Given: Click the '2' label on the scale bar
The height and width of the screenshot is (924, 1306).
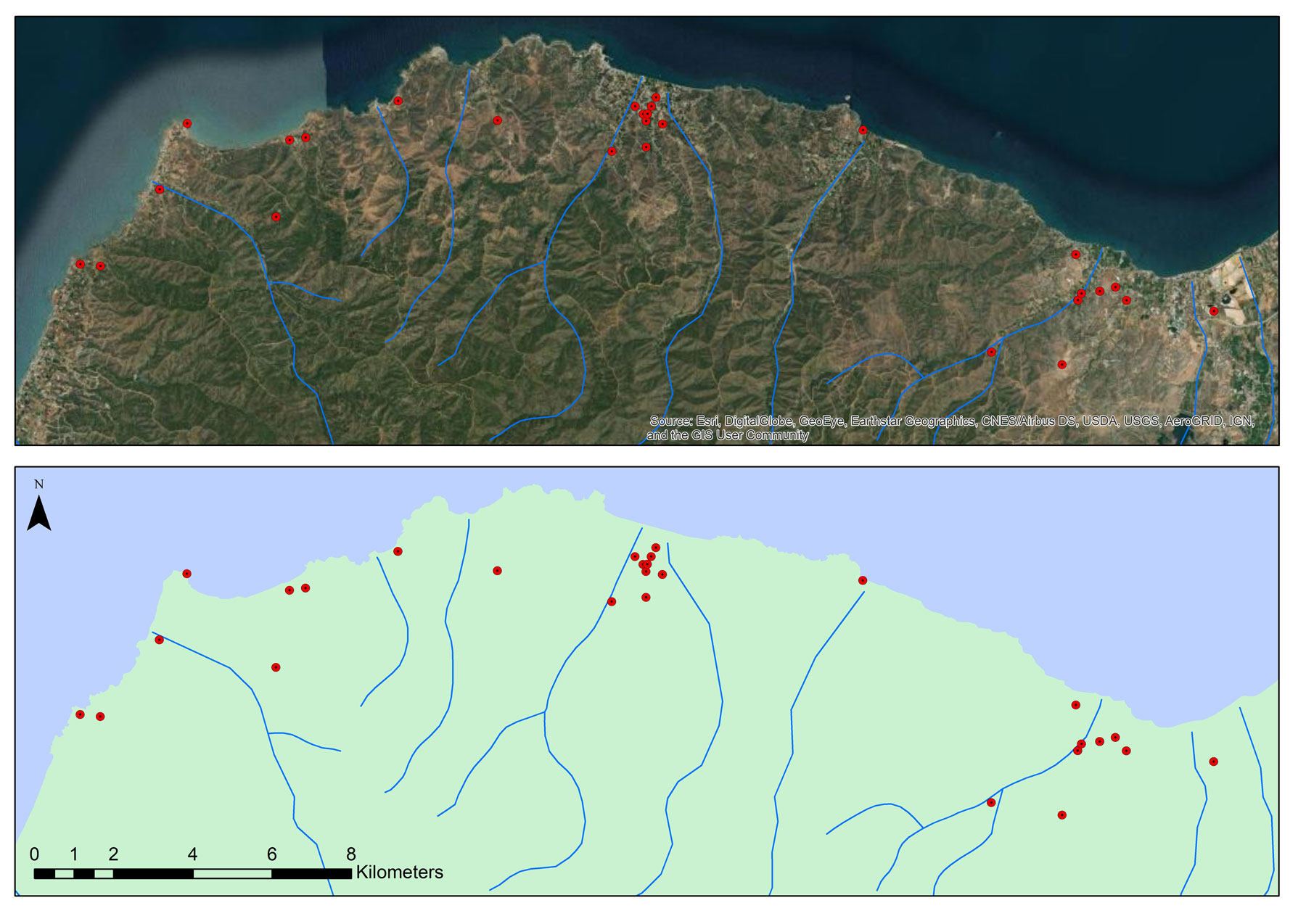Looking at the screenshot, I should tap(113, 854).
